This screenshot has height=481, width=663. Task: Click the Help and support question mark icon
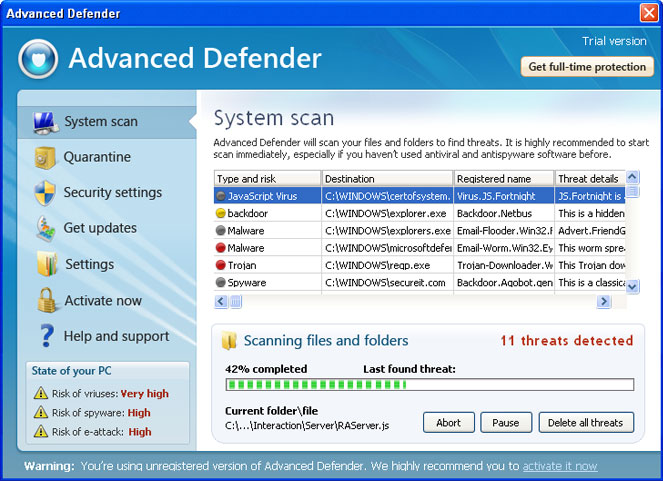(47, 336)
